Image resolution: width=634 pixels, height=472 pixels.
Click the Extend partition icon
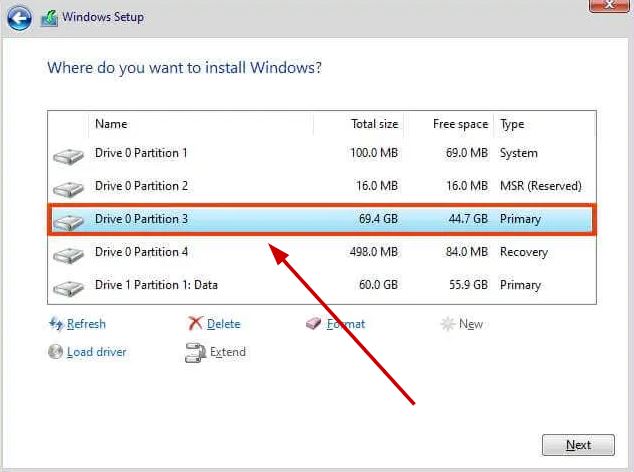point(195,352)
